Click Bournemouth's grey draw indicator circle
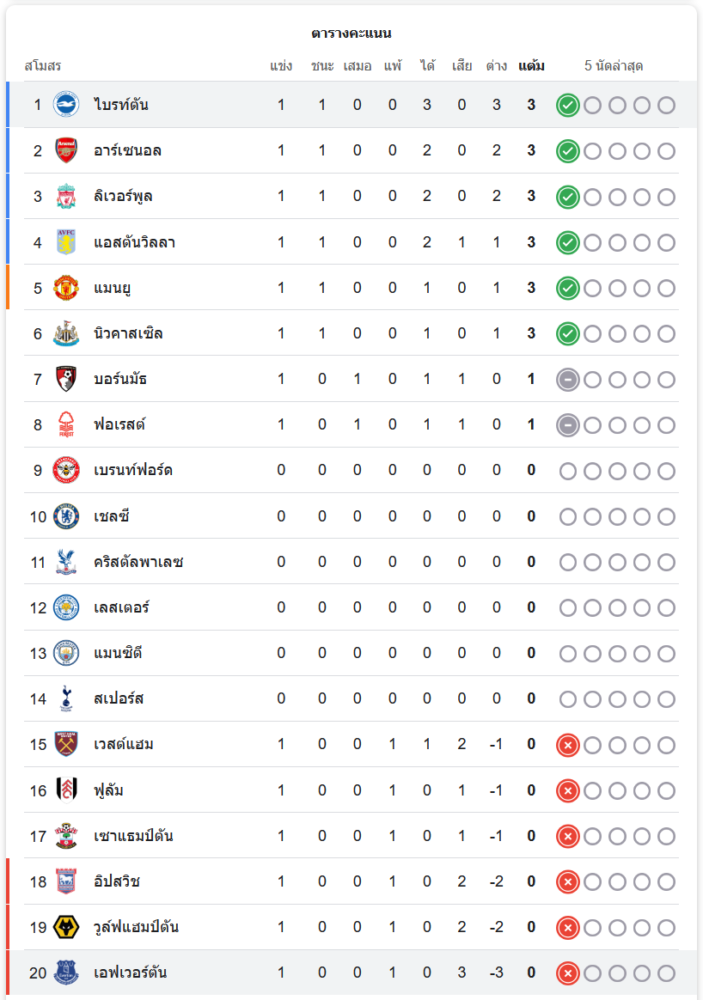The width and height of the screenshot is (703, 1000). (x=568, y=379)
